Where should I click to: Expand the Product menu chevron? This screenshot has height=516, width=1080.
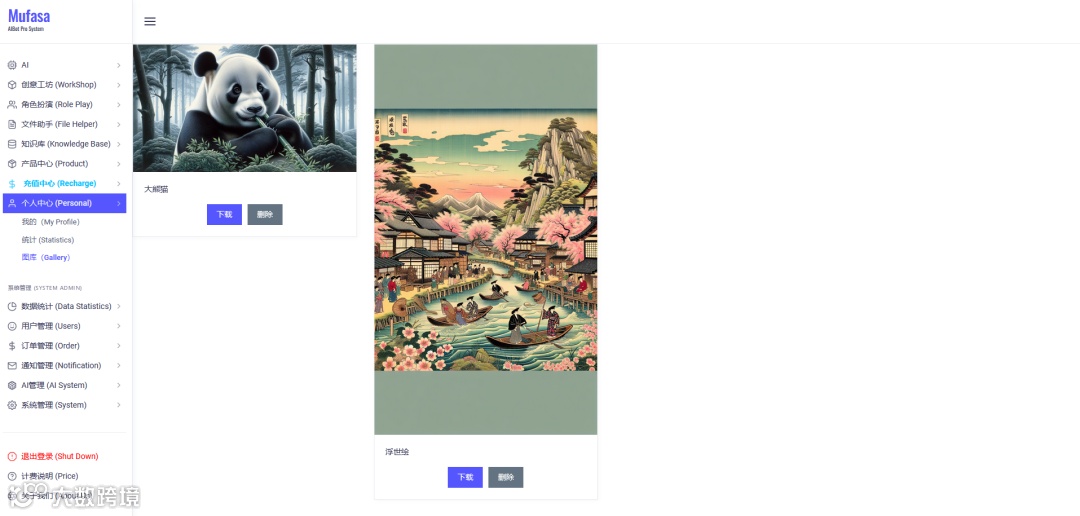tap(118, 164)
